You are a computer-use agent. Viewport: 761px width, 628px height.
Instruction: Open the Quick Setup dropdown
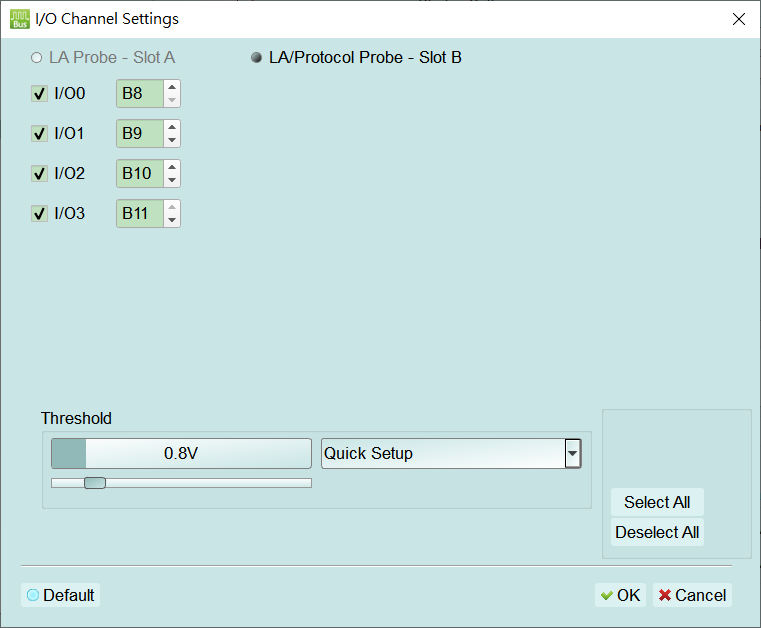[x=451, y=453]
